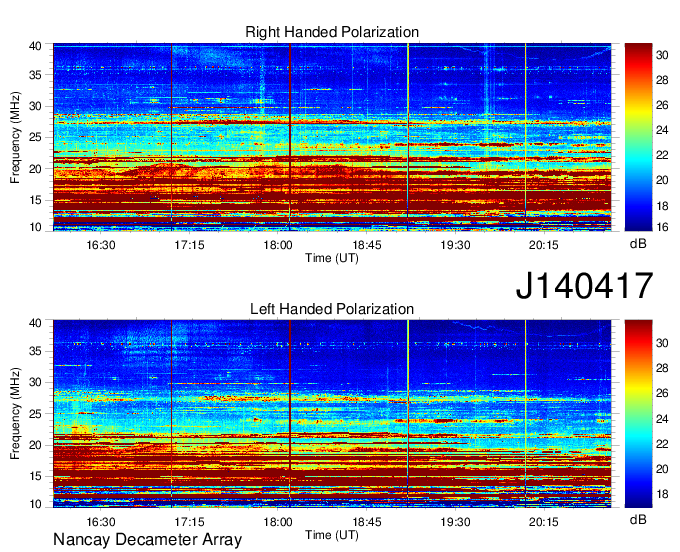The image size is (680, 552).
Task: Click the 25 MHz tick of the right-handed plot
Action: click(x=35, y=137)
